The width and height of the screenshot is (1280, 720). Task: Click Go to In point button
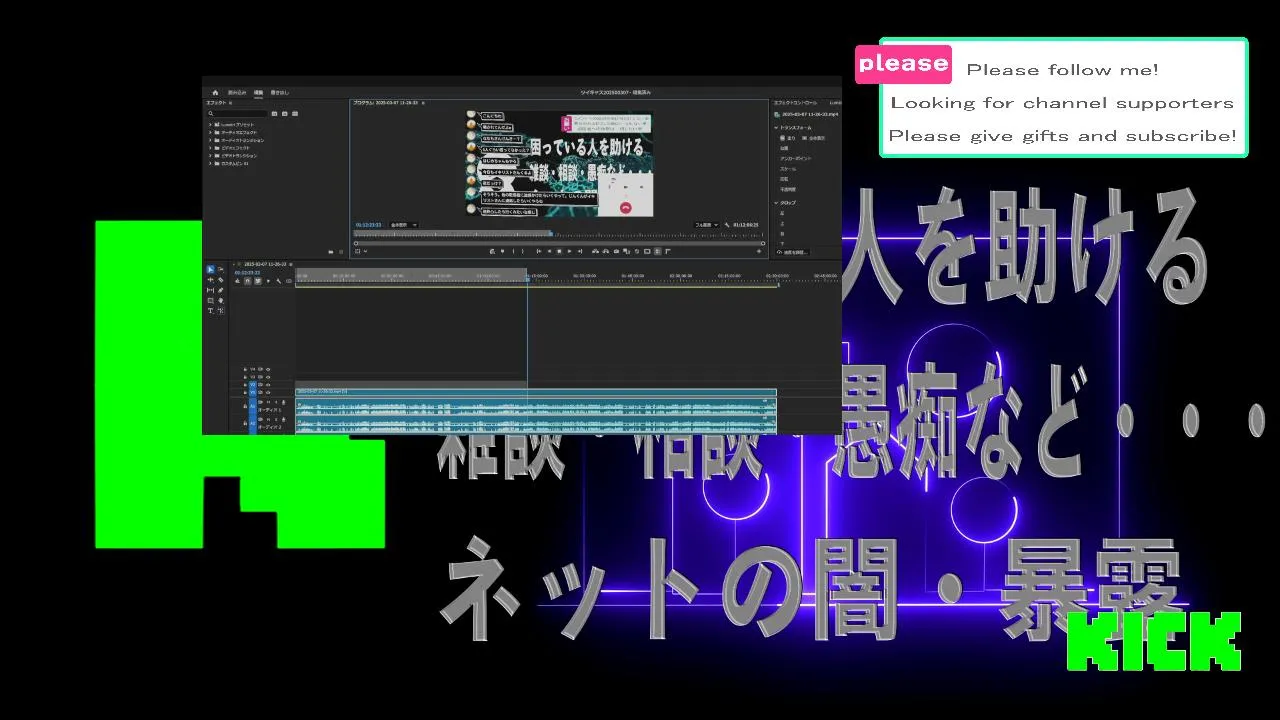pos(539,251)
